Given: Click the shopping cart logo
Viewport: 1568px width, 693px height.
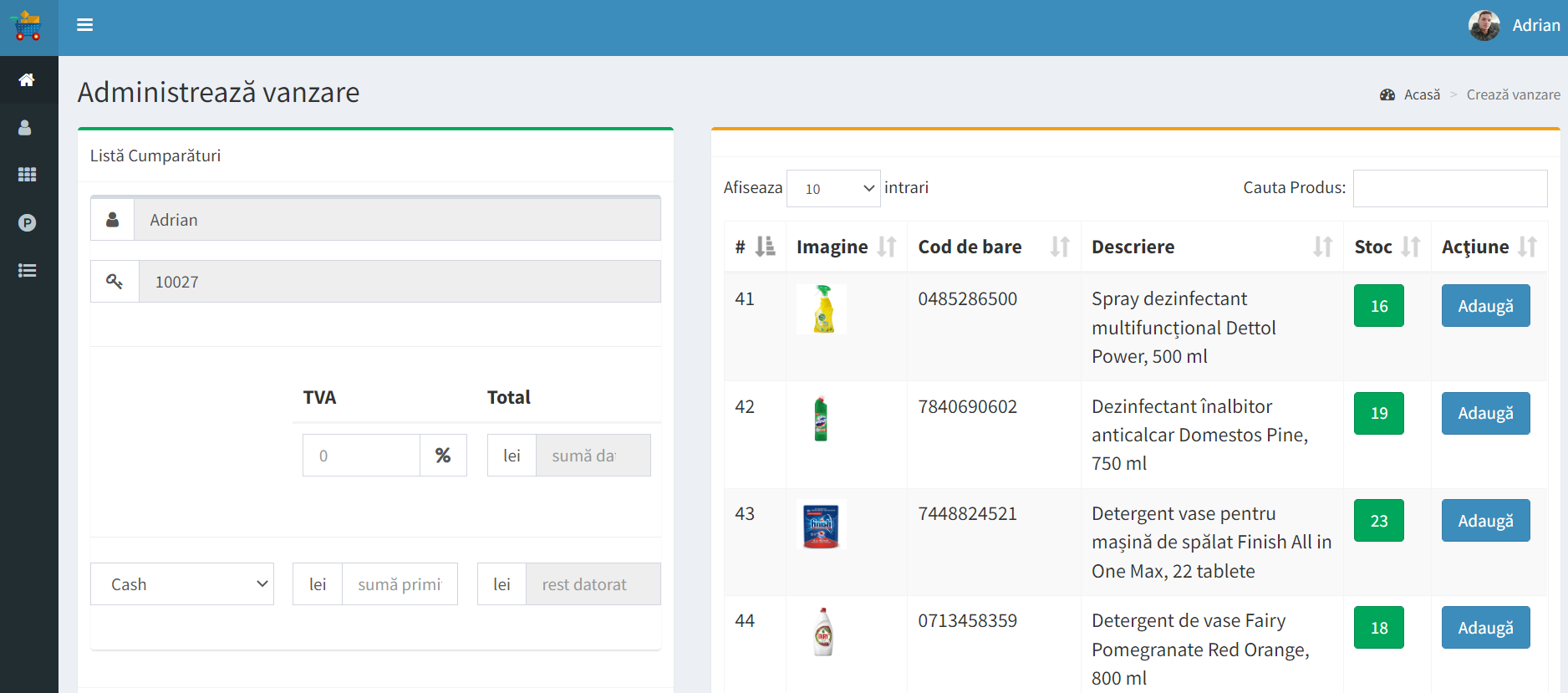Looking at the screenshot, I should [28, 27].
